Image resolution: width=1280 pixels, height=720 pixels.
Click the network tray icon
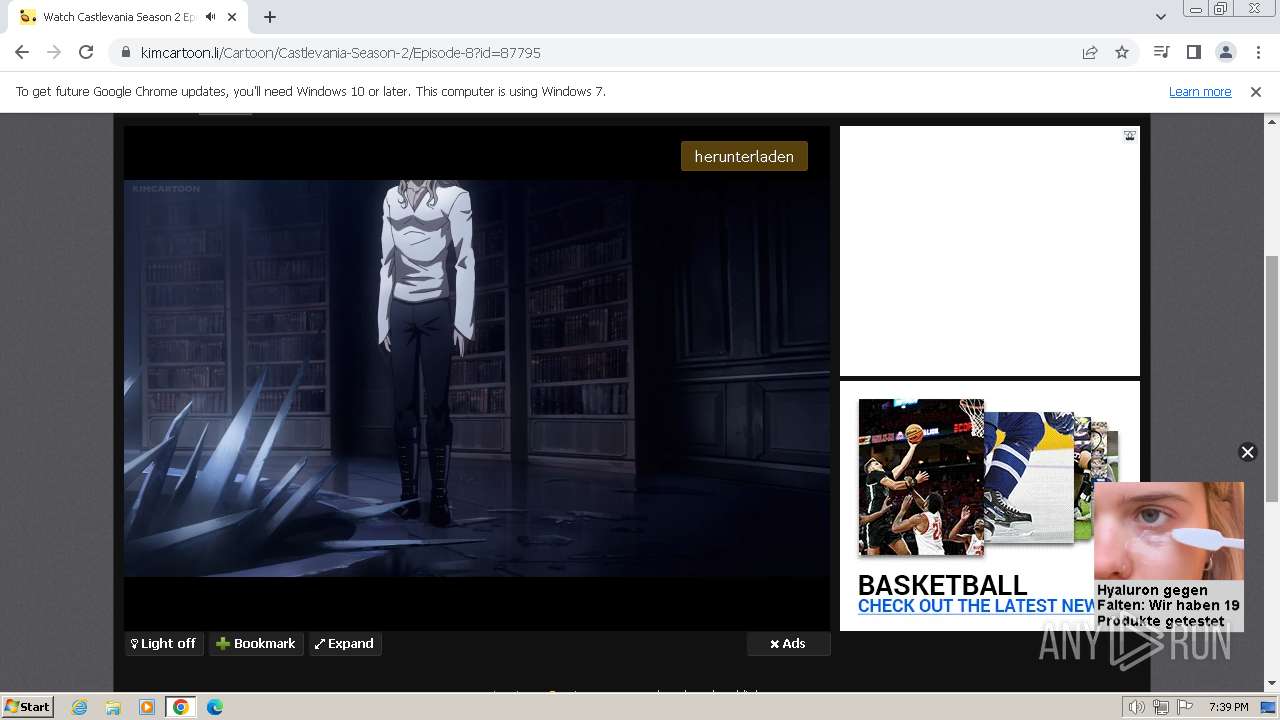tap(1161, 707)
